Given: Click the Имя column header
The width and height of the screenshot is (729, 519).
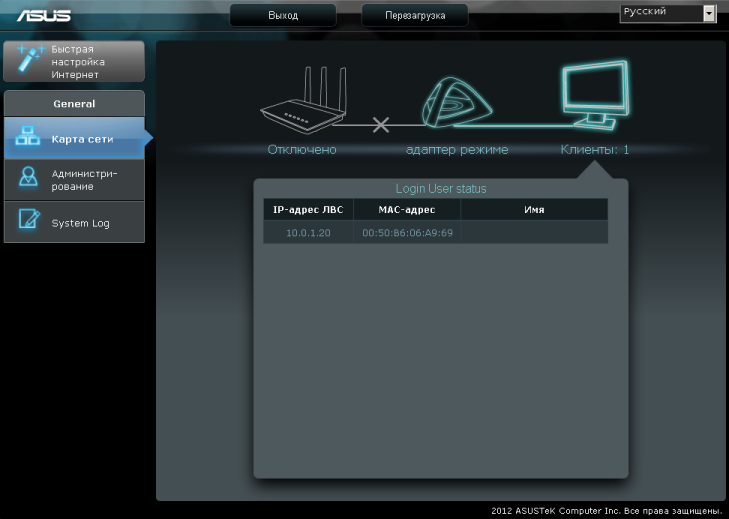Looking at the screenshot, I should point(534,209).
